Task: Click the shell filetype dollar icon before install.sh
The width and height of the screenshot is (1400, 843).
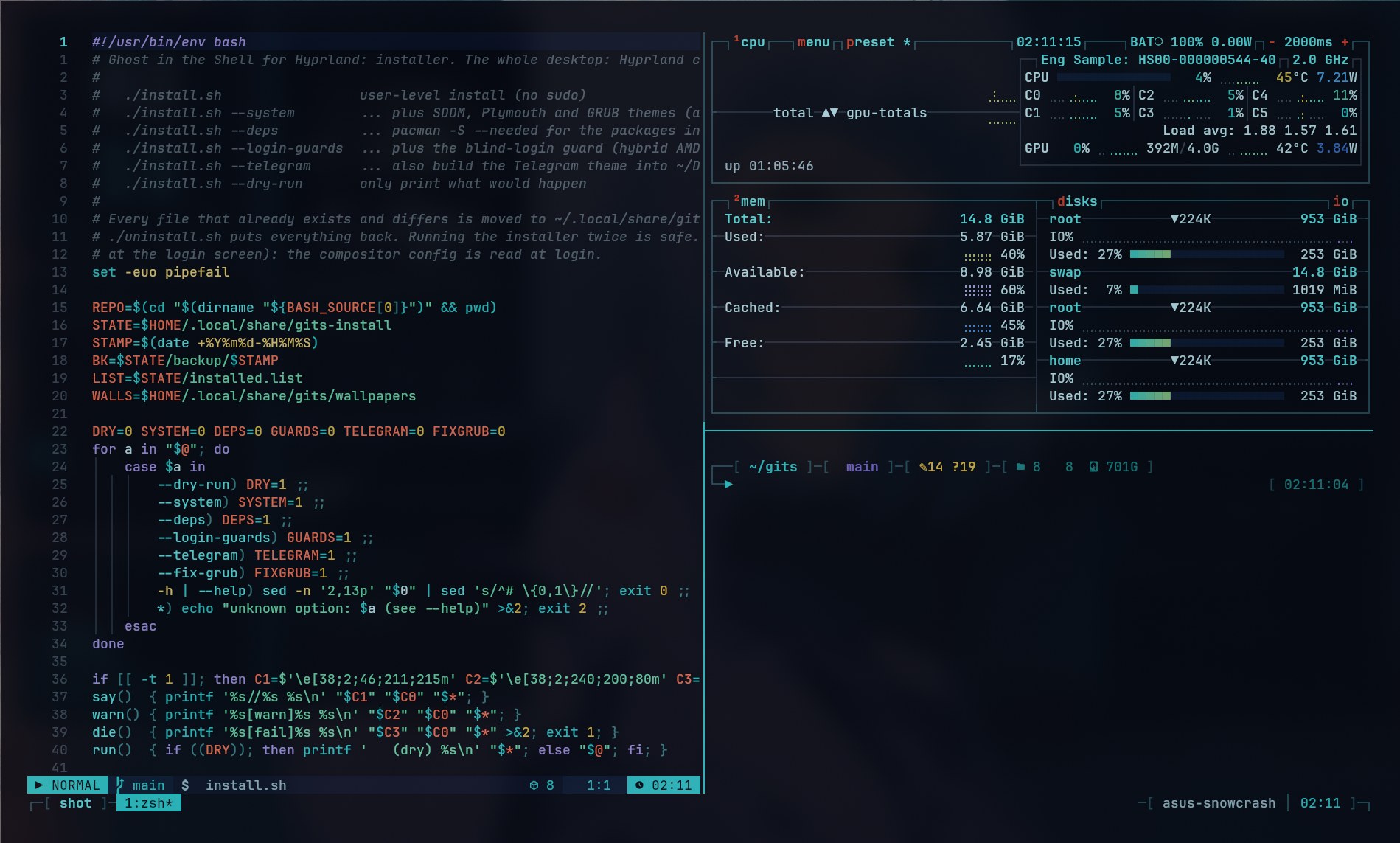Action: pos(185,785)
